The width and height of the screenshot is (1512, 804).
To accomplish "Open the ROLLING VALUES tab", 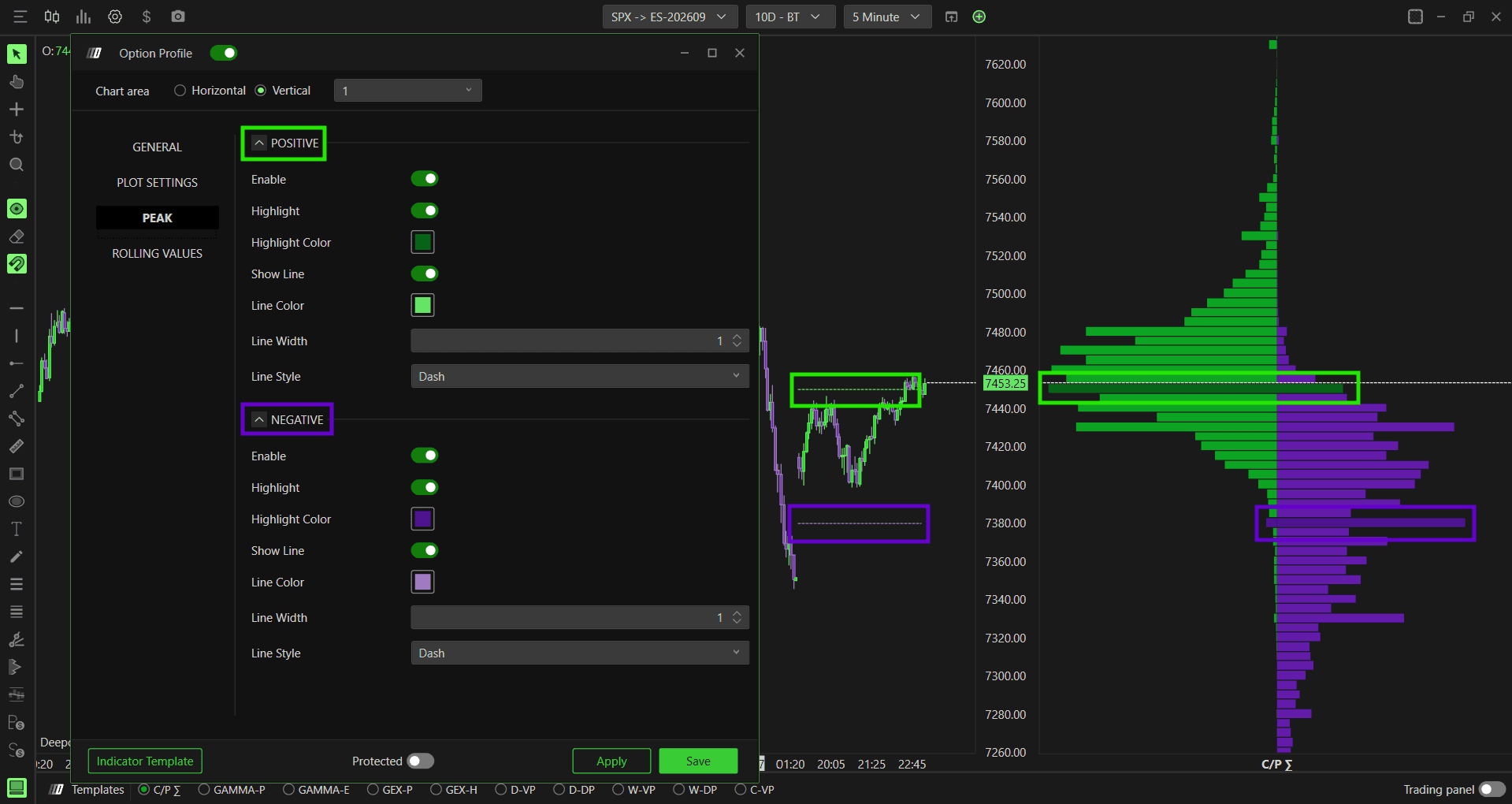I will tap(157, 254).
